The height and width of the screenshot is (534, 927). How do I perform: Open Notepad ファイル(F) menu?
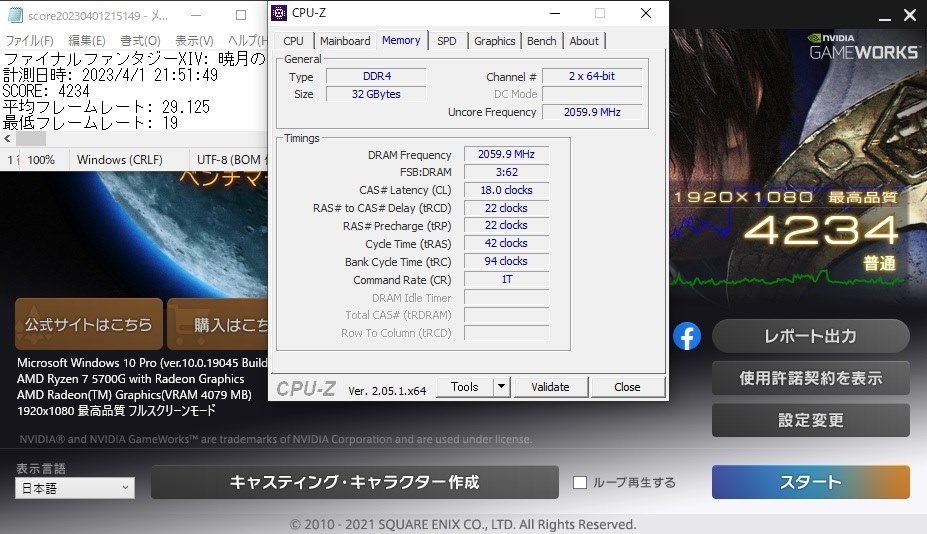(x=29, y=40)
